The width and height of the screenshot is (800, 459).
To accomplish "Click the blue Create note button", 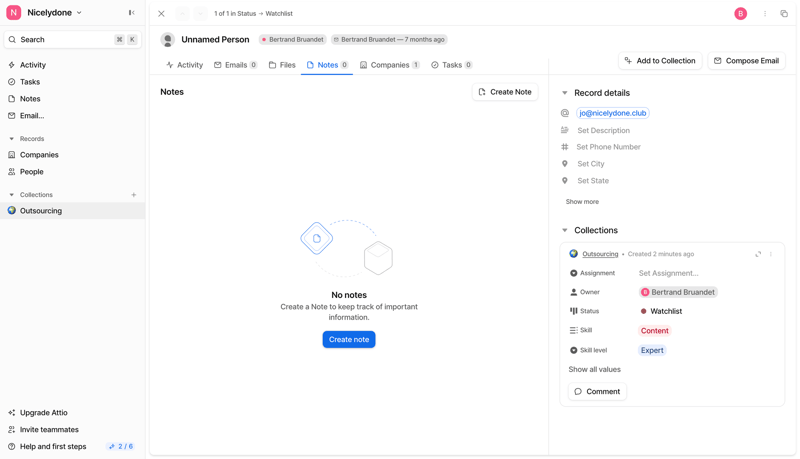I will coord(349,339).
